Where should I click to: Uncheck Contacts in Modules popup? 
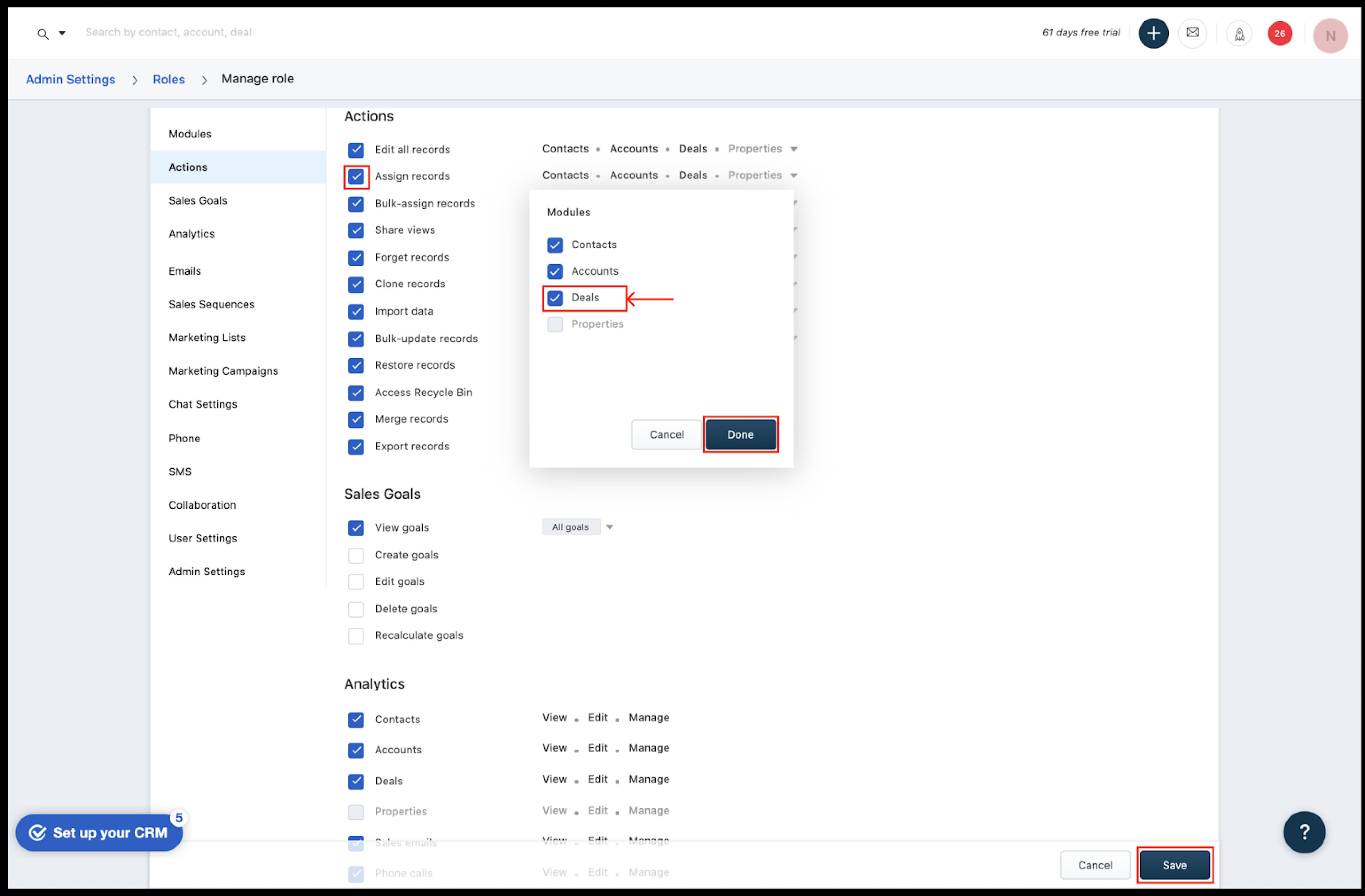tap(554, 245)
